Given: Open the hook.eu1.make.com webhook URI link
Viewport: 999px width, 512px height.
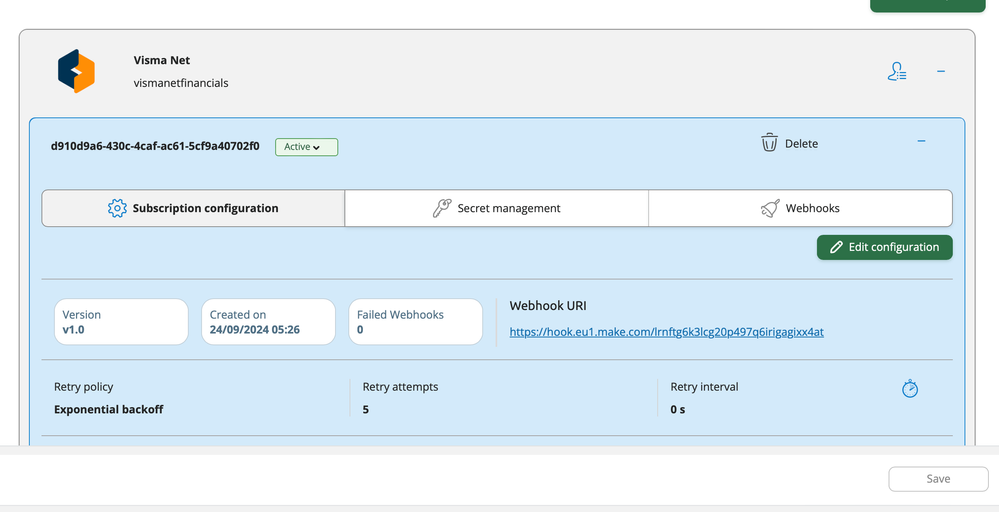Looking at the screenshot, I should click(666, 332).
